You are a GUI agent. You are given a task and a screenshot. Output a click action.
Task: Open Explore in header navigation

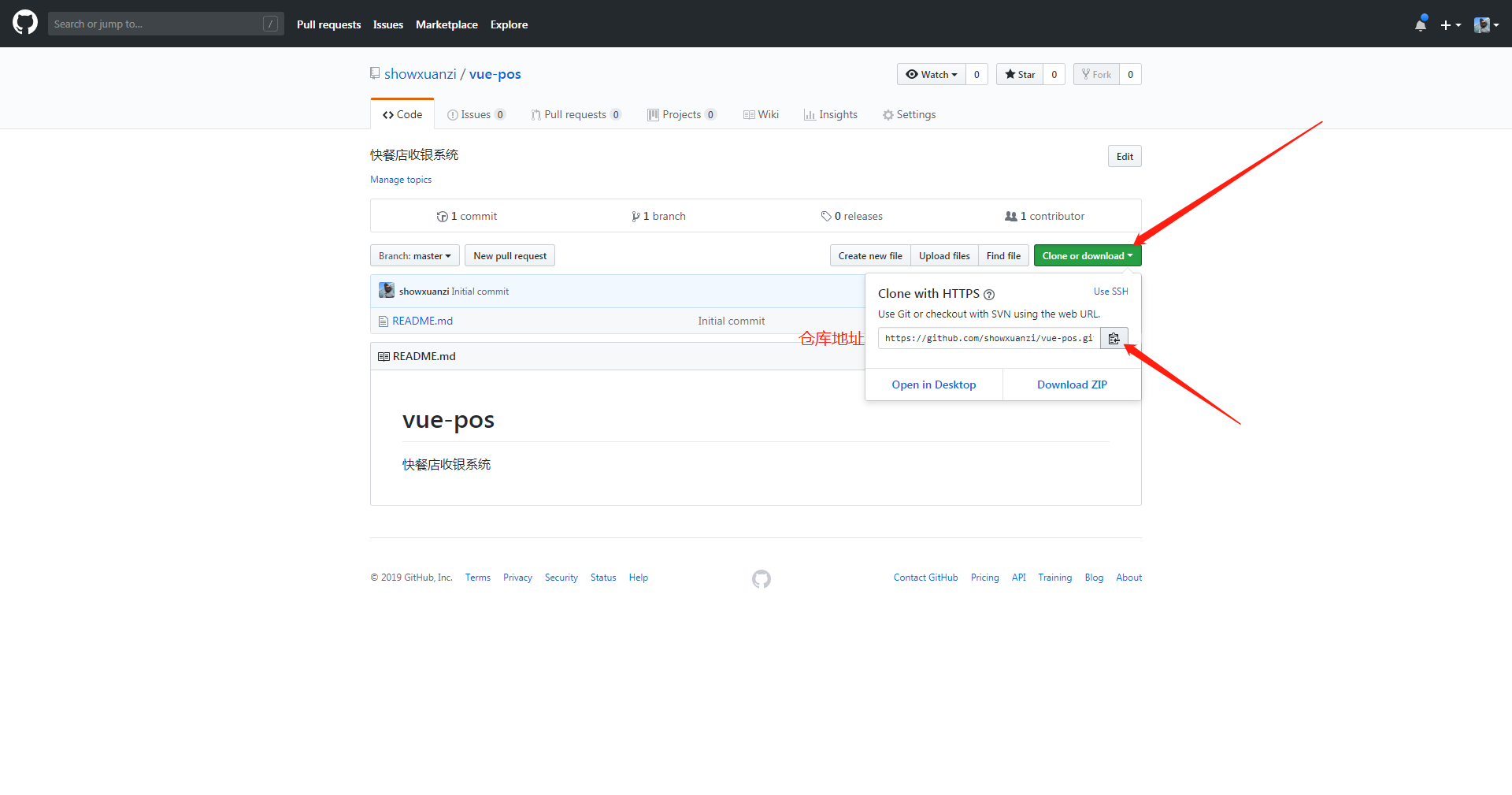509,24
